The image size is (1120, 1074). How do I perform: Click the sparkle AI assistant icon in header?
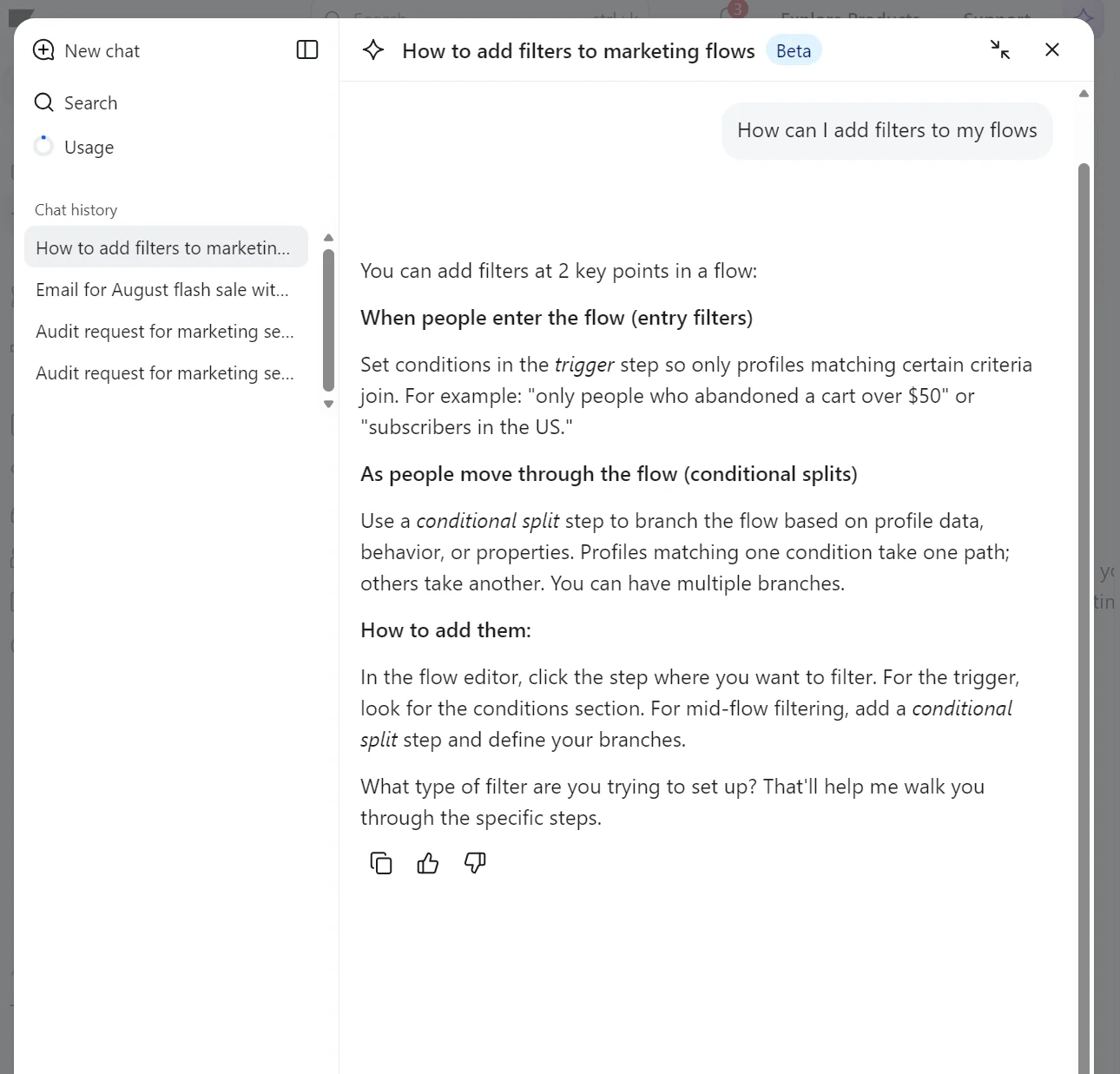pyautogui.click(x=373, y=49)
